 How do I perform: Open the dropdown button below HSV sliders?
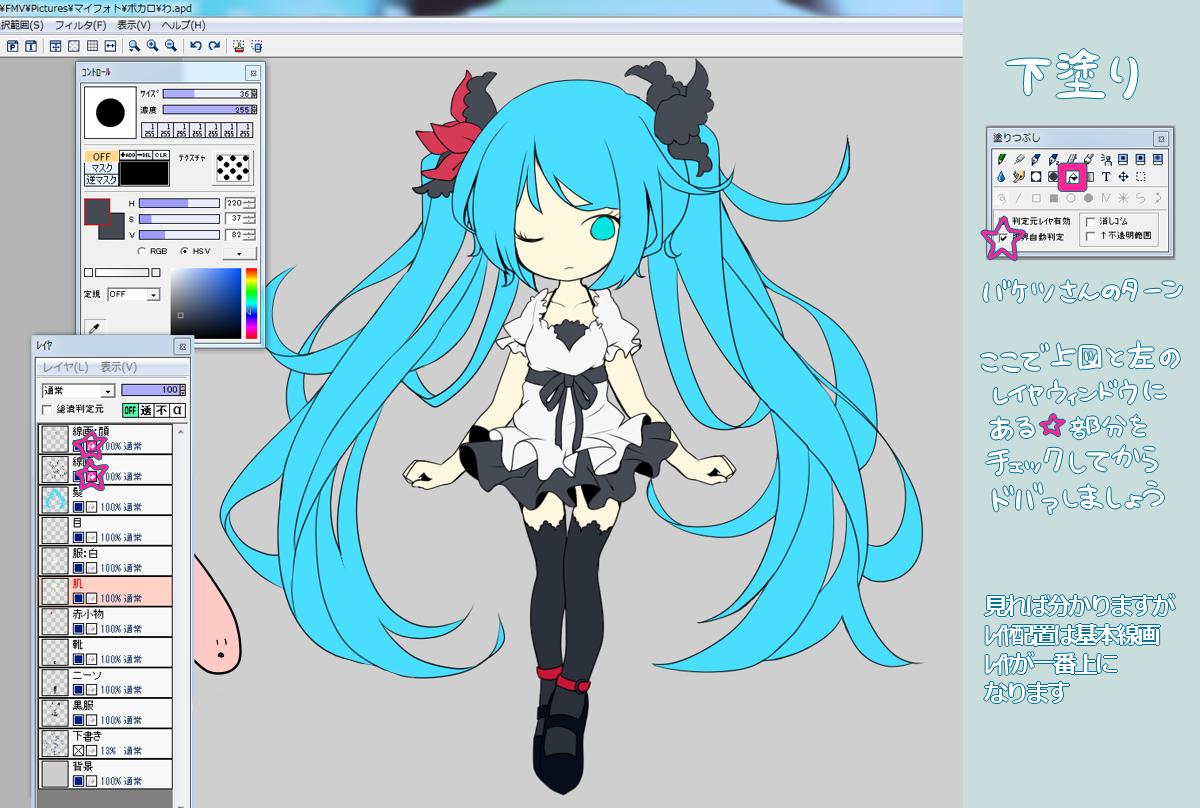(239, 253)
